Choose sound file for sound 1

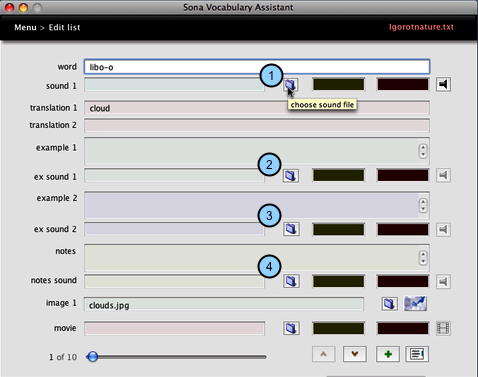point(291,85)
